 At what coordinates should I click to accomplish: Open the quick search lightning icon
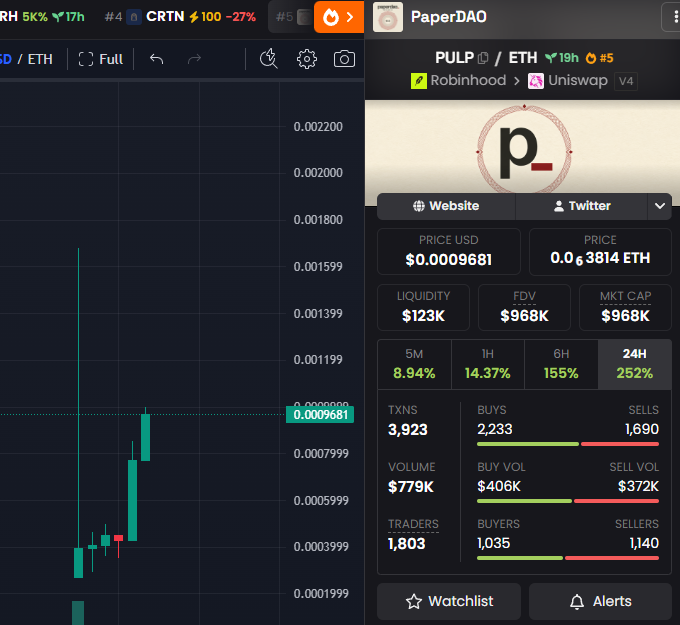tap(268, 59)
